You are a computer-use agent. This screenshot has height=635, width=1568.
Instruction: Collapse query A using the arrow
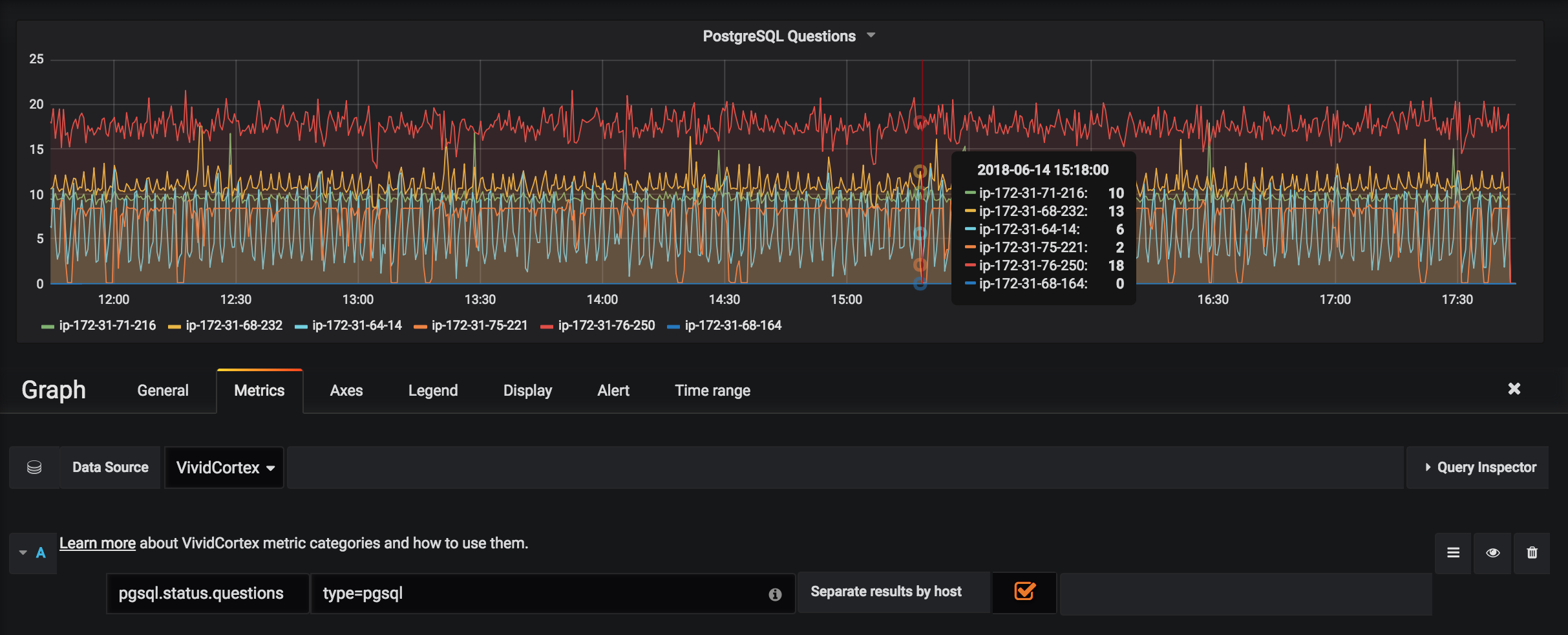(23, 553)
